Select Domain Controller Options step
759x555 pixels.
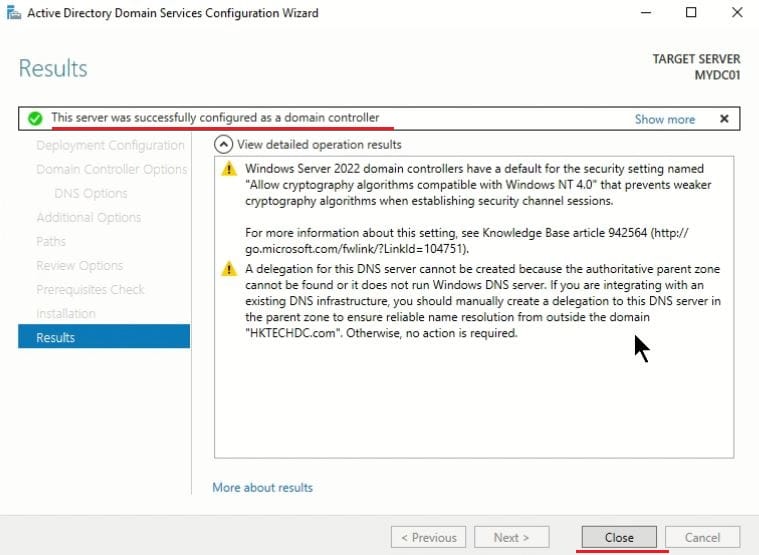point(112,169)
